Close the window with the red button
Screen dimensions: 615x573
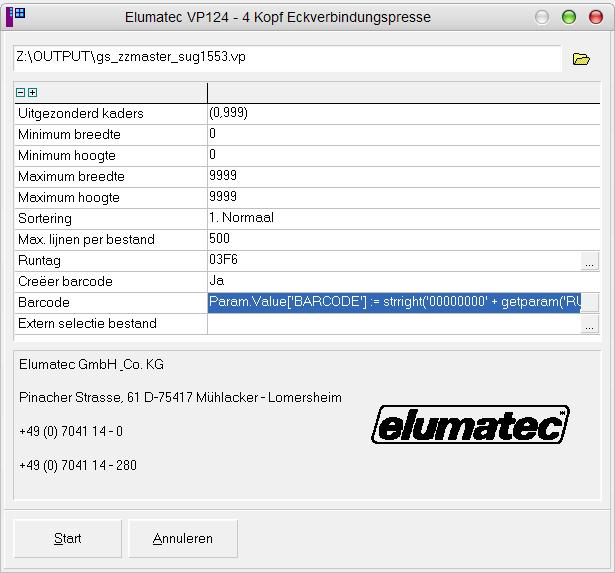click(x=596, y=17)
